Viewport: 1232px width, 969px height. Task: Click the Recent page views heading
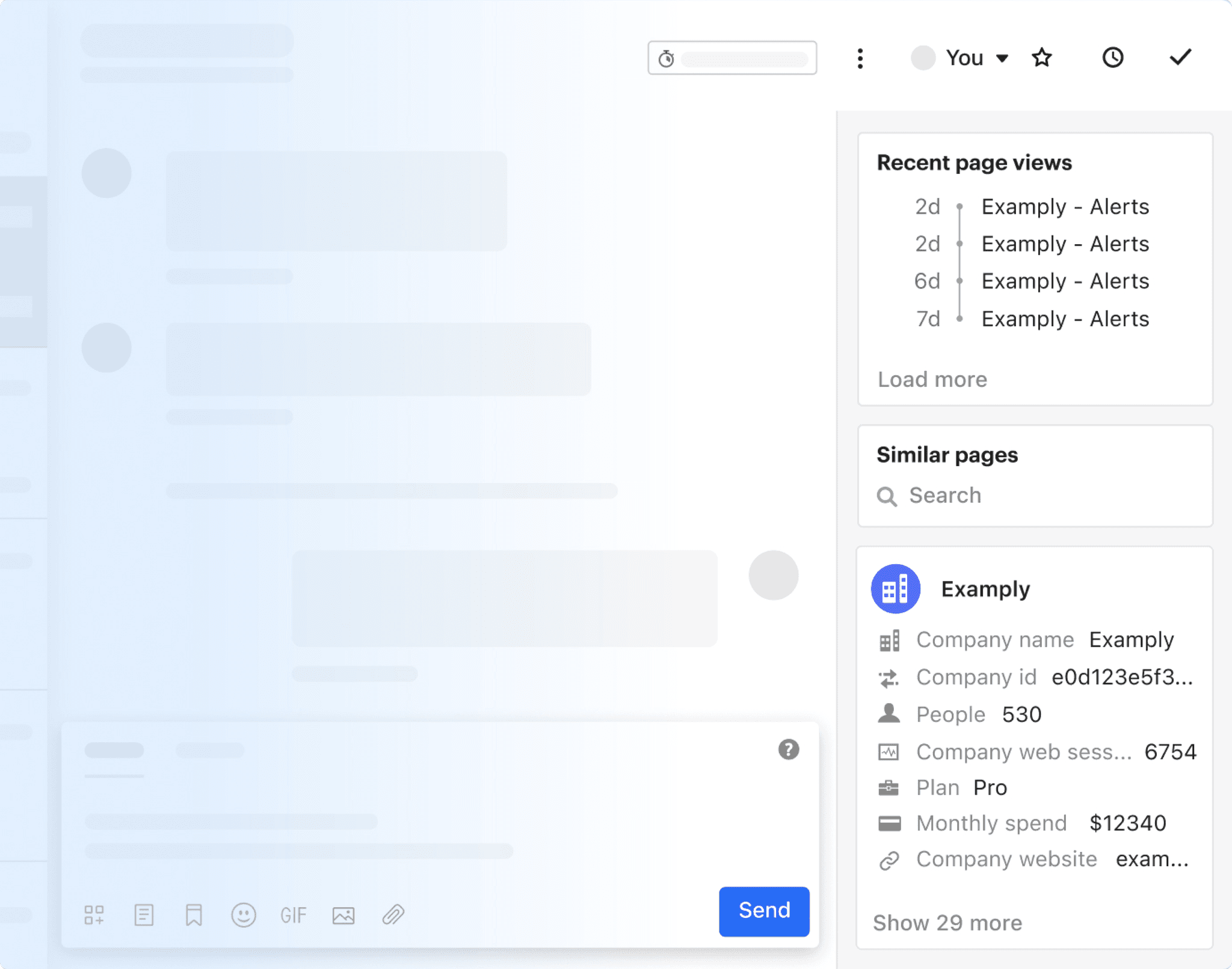974,163
